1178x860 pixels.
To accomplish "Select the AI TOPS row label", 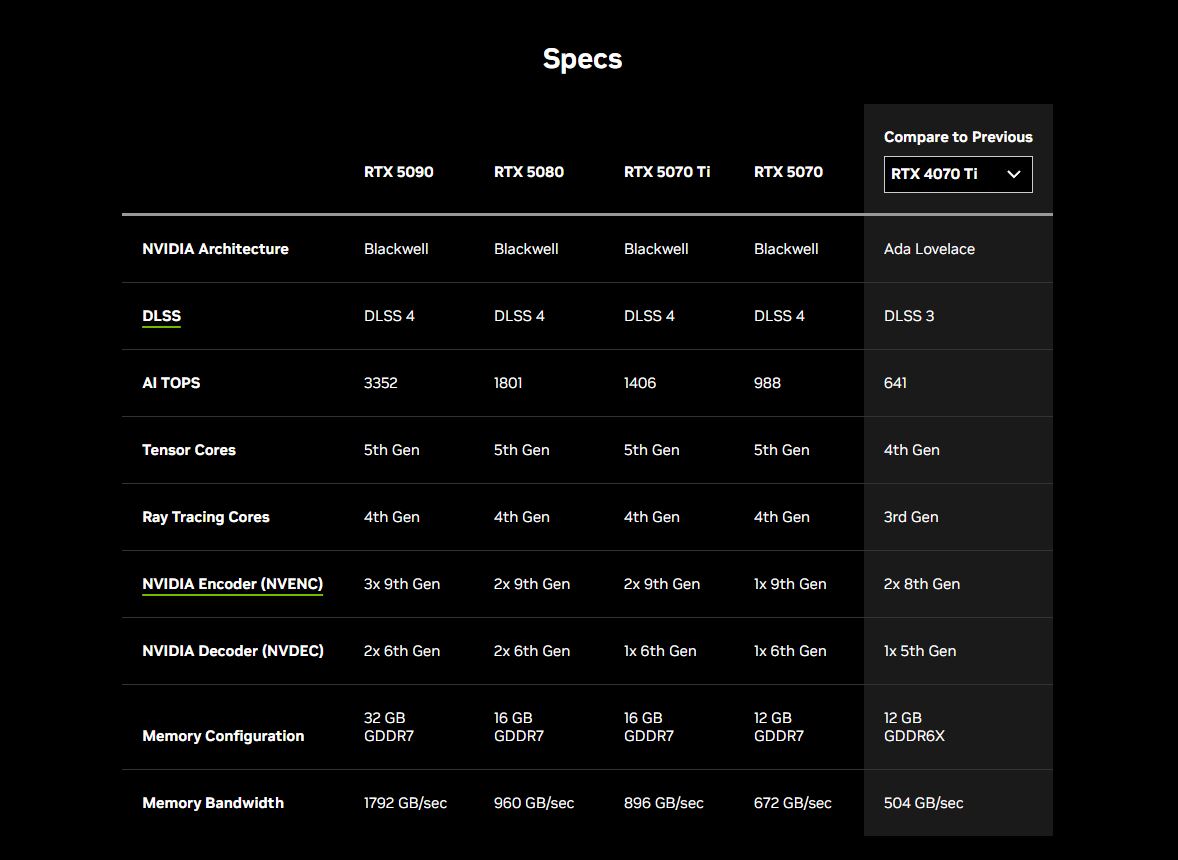I will [x=171, y=383].
